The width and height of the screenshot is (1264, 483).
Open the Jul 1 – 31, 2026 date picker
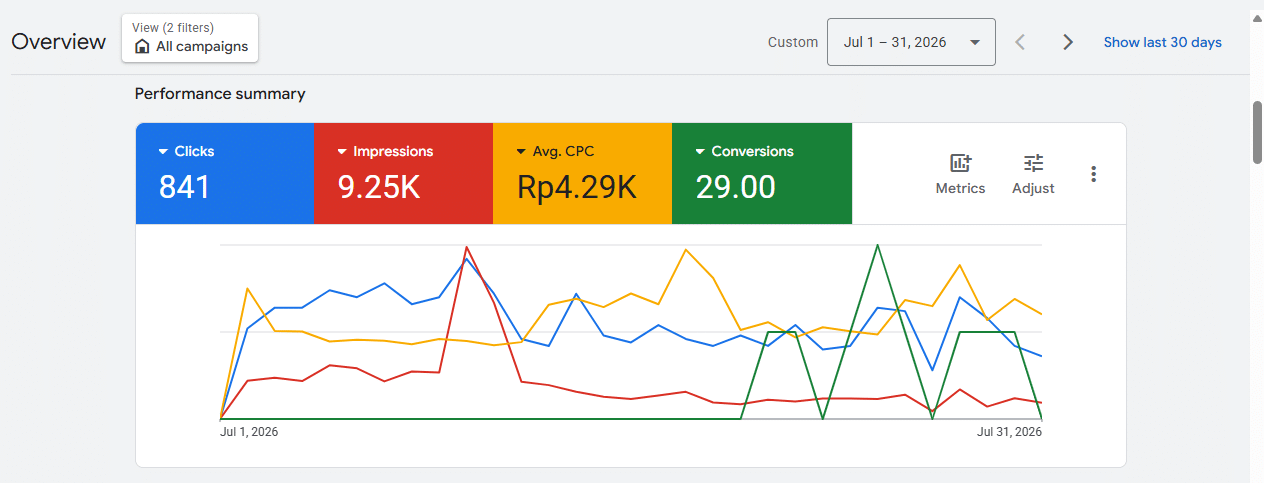coord(911,42)
